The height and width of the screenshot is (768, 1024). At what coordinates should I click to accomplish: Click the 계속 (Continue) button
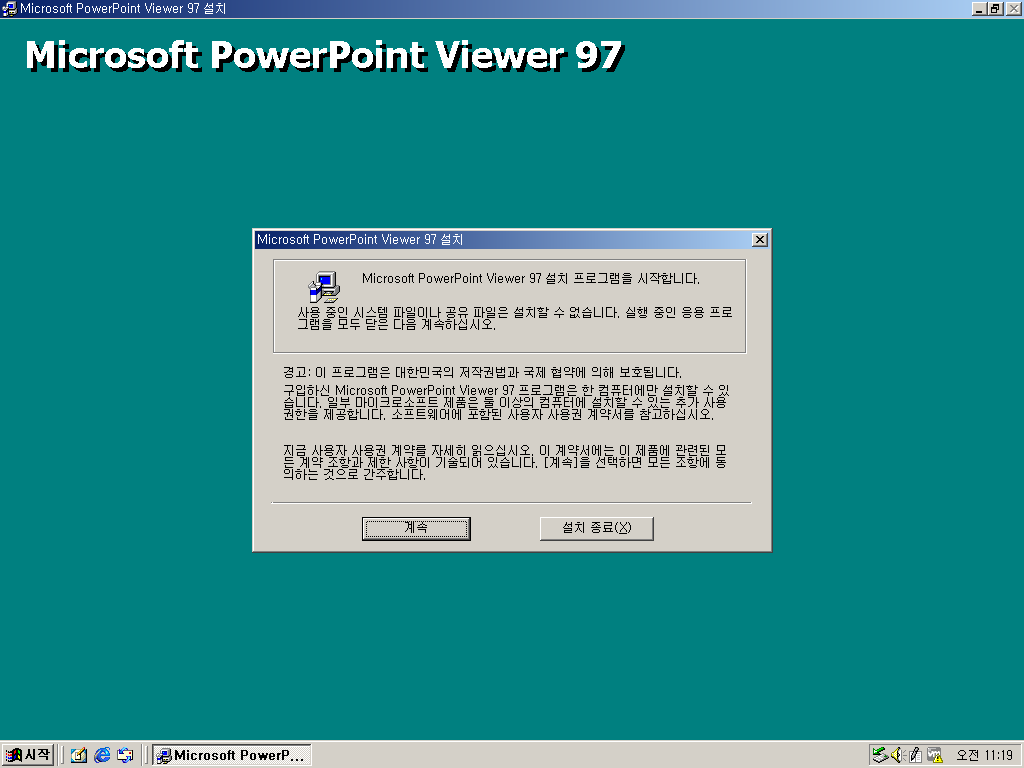click(416, 528)
